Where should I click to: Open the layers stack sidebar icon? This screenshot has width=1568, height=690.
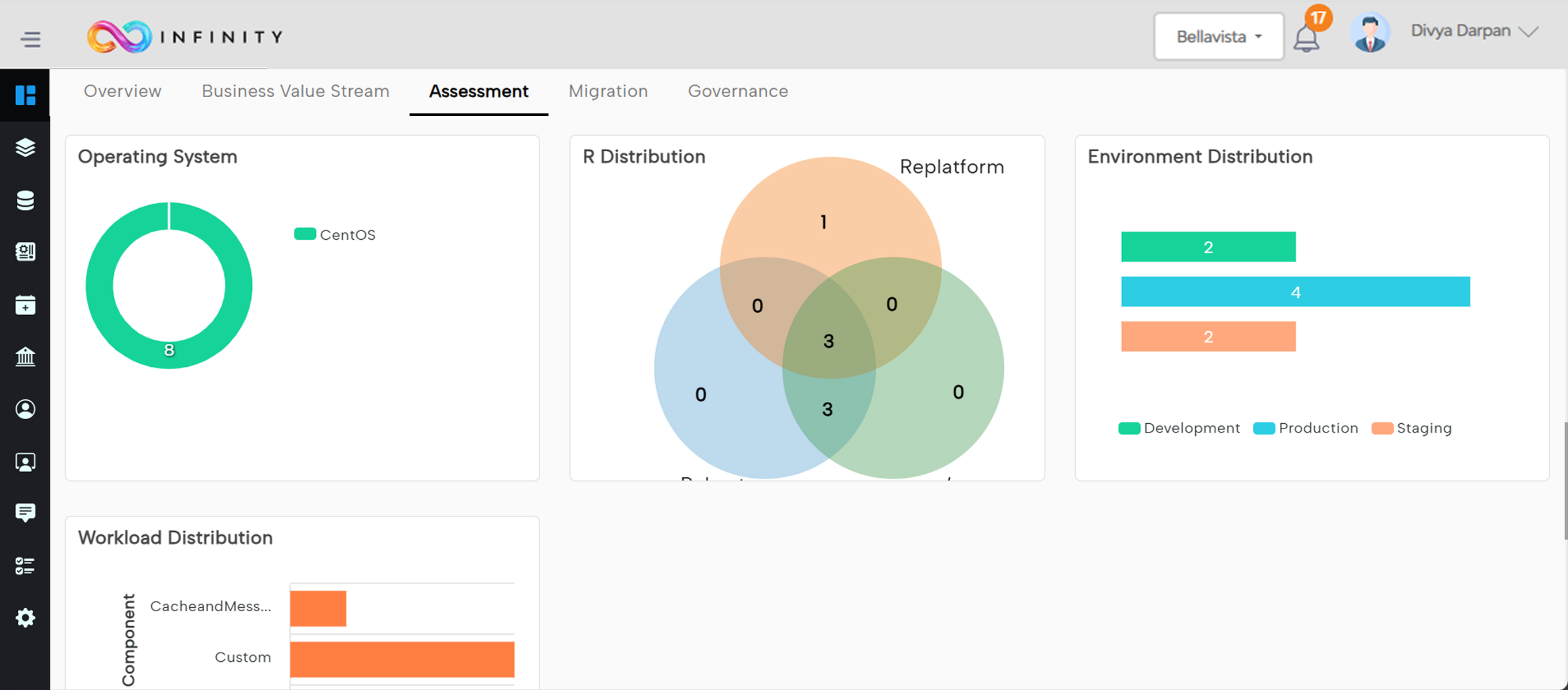click(x=25, y=148)
